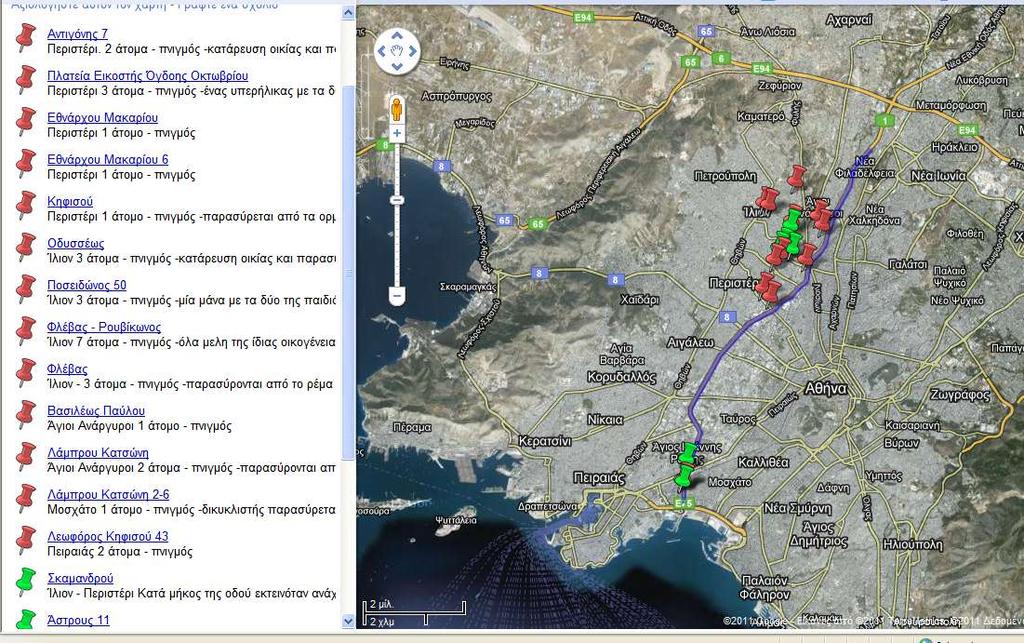Click the Καλλιθέα label on the map
This screenshot has width=1024, height=643.
(763, 462)
